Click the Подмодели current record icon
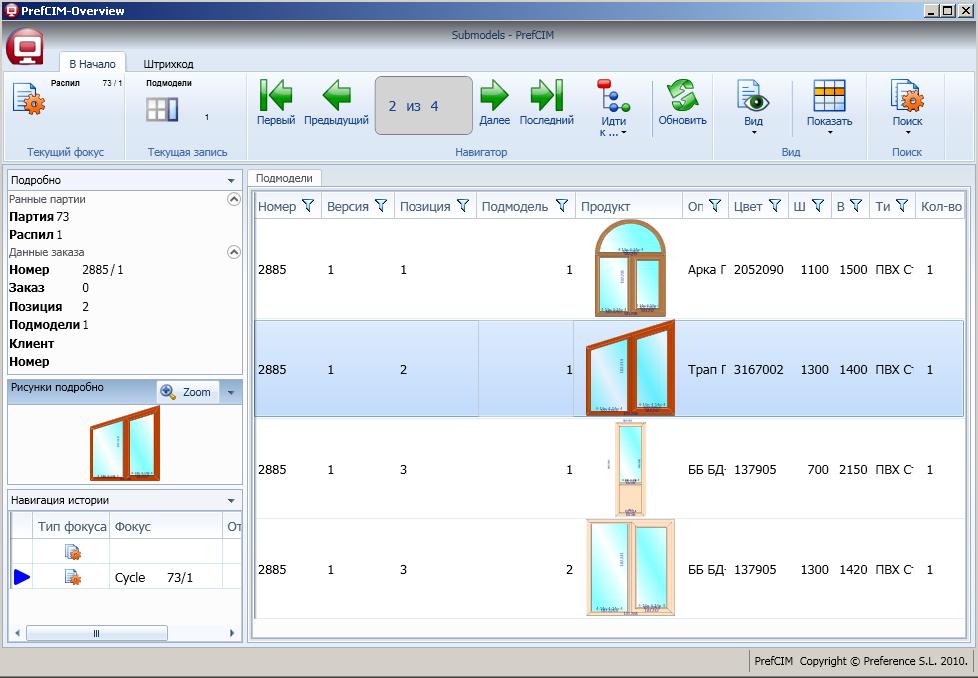978x678 pixels. pos(162,109)
